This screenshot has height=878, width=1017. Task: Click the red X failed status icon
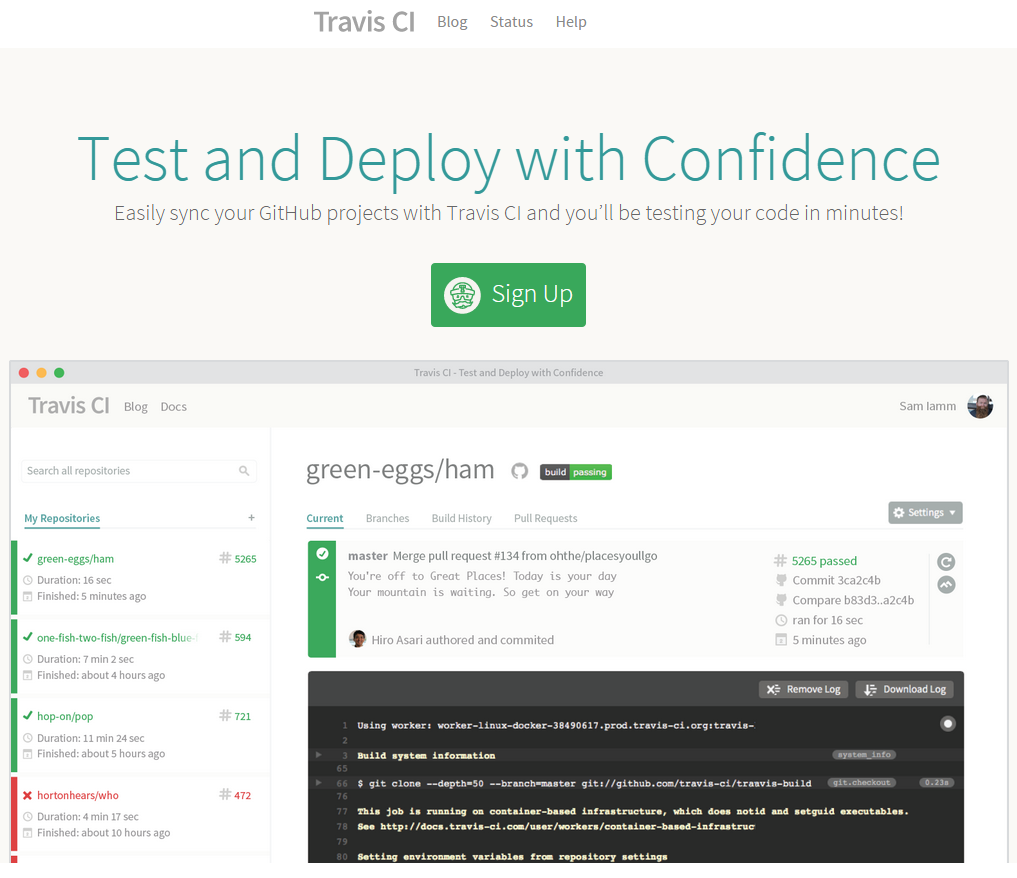point(27,796)
